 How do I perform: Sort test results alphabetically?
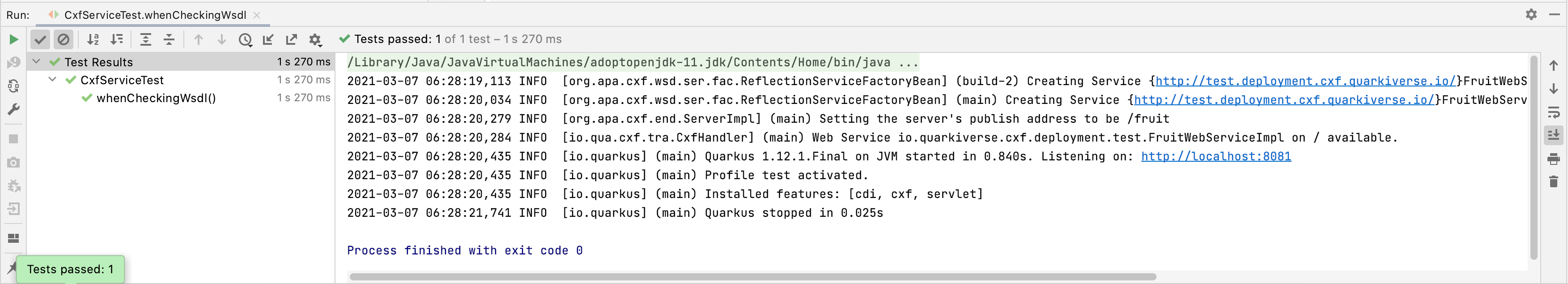click(93, 39)
